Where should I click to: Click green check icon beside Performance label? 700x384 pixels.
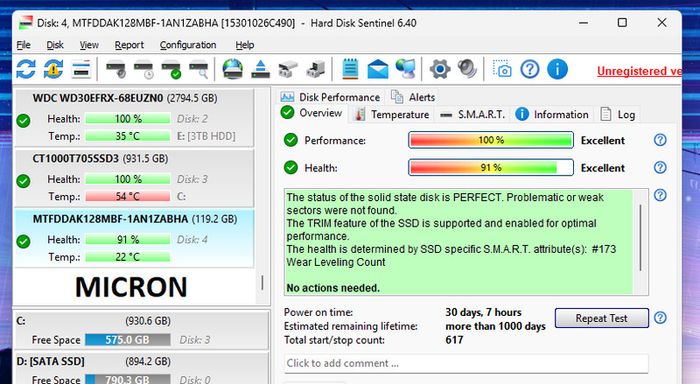tap(291, 140)
